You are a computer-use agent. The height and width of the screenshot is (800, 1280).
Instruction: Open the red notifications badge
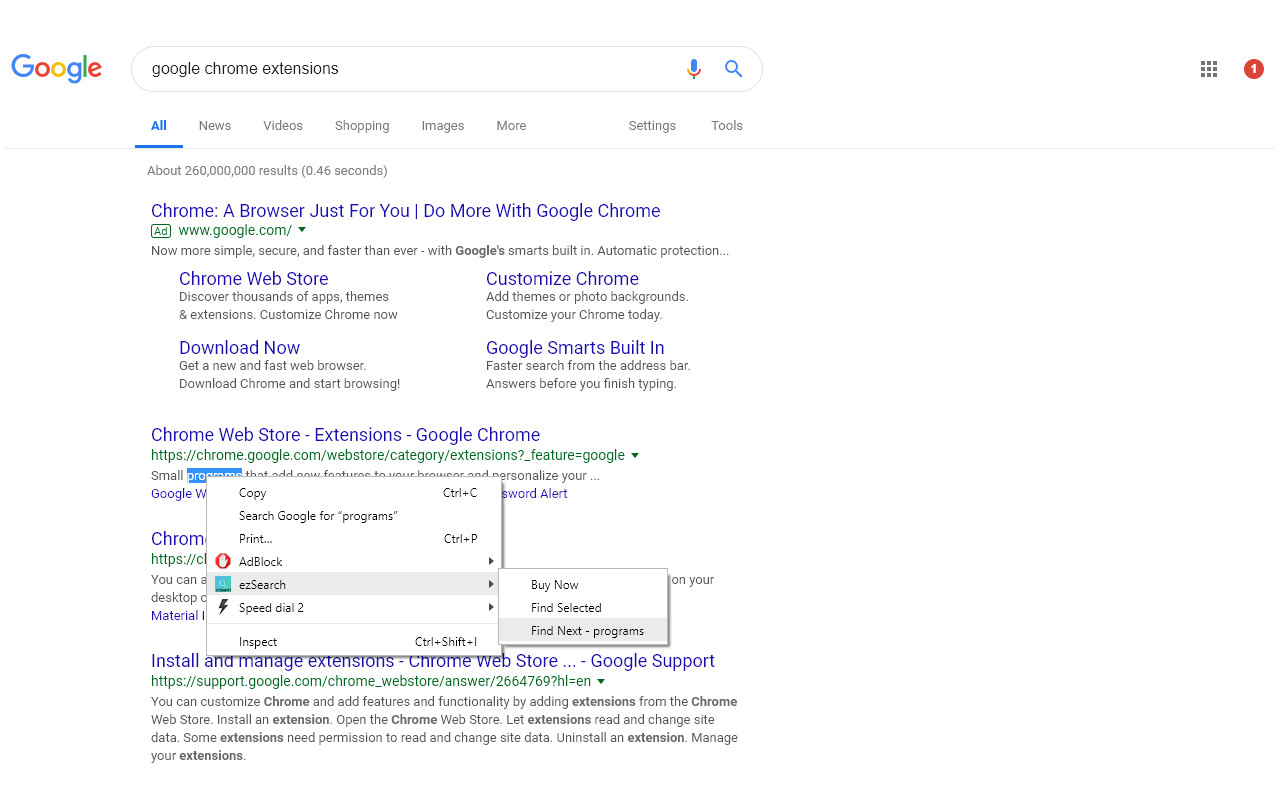point(1254,69)
